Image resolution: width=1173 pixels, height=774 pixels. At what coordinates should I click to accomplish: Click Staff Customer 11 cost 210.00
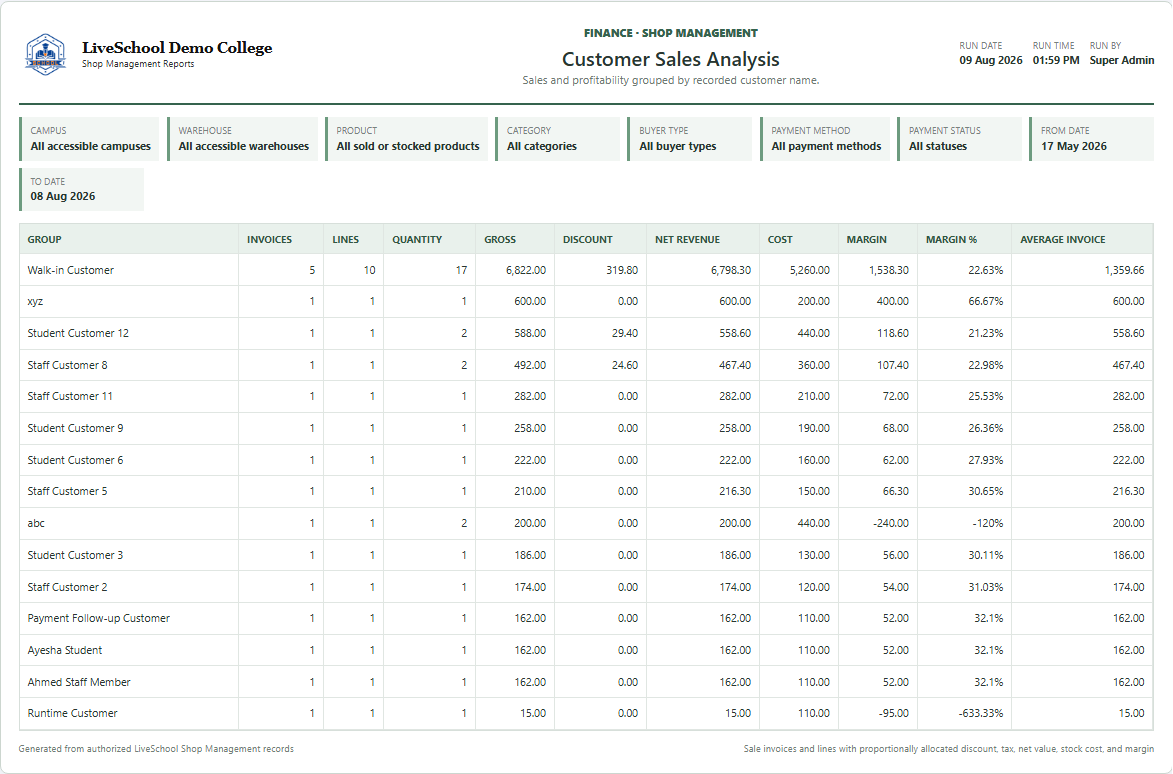[x=813, y=396]
